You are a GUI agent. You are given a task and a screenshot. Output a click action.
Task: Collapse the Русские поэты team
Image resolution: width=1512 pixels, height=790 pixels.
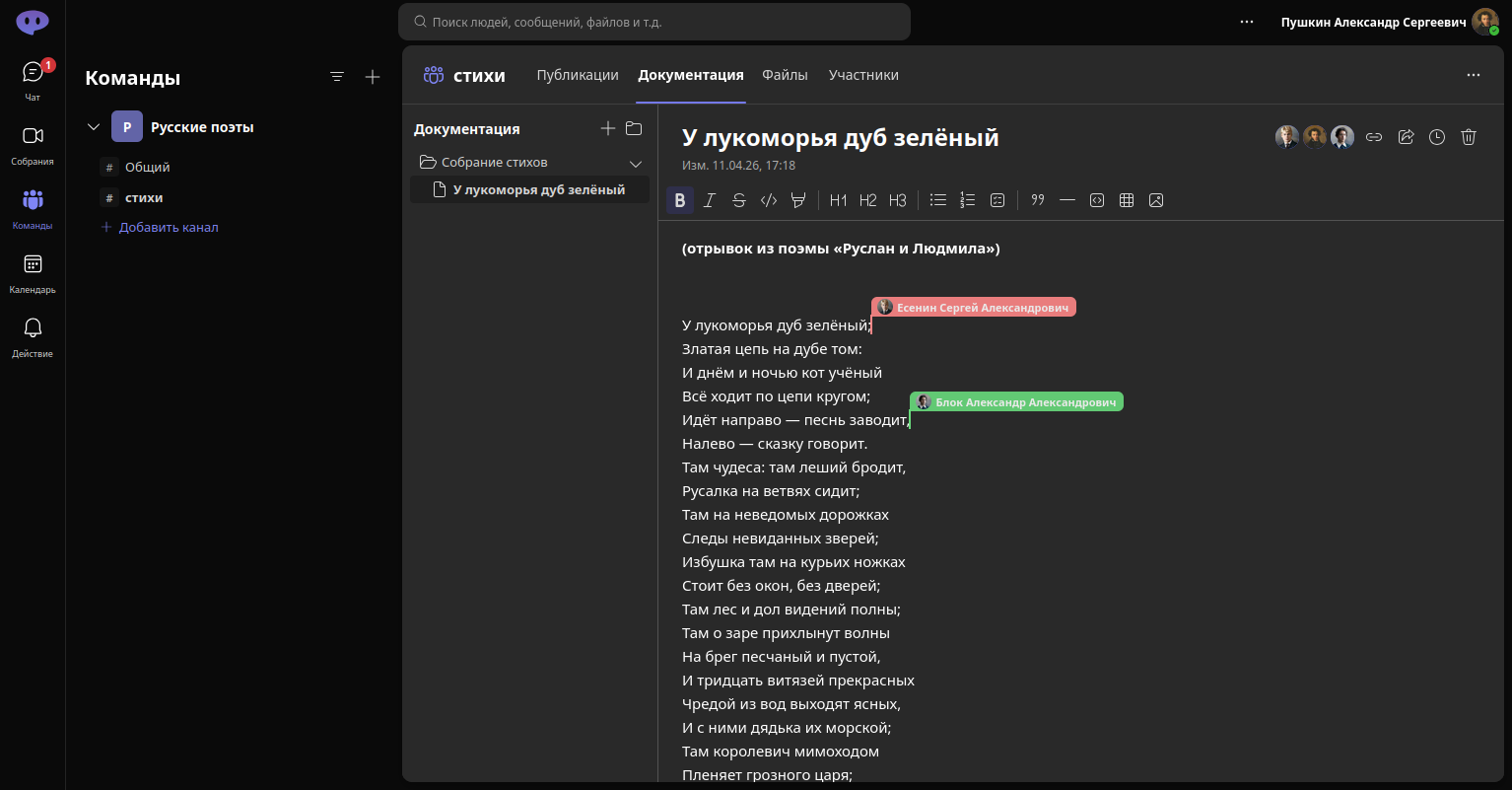coord(95,127)
